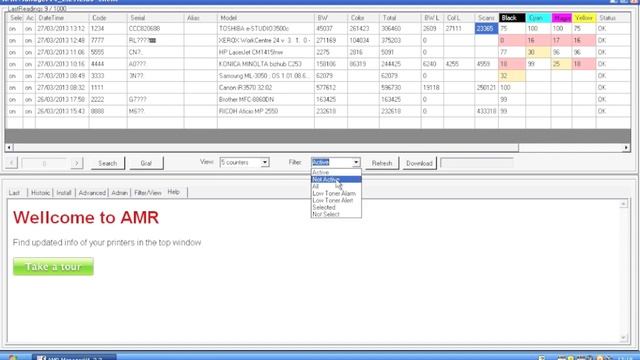Click the Windows Start button
This screenshot has height=360, width=640.
coord(12,358)
